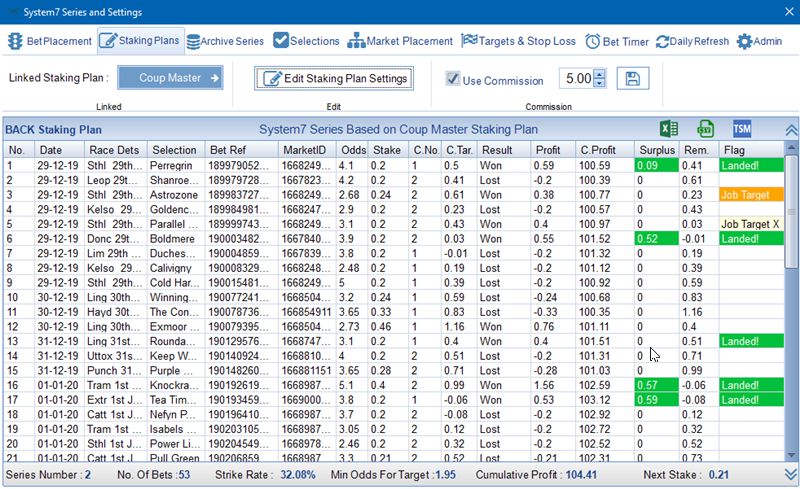Toggle the Use Commission checkbox
The width and height of the screenshot is (800, 489).
pyautogui.click(x=453, y=79)
